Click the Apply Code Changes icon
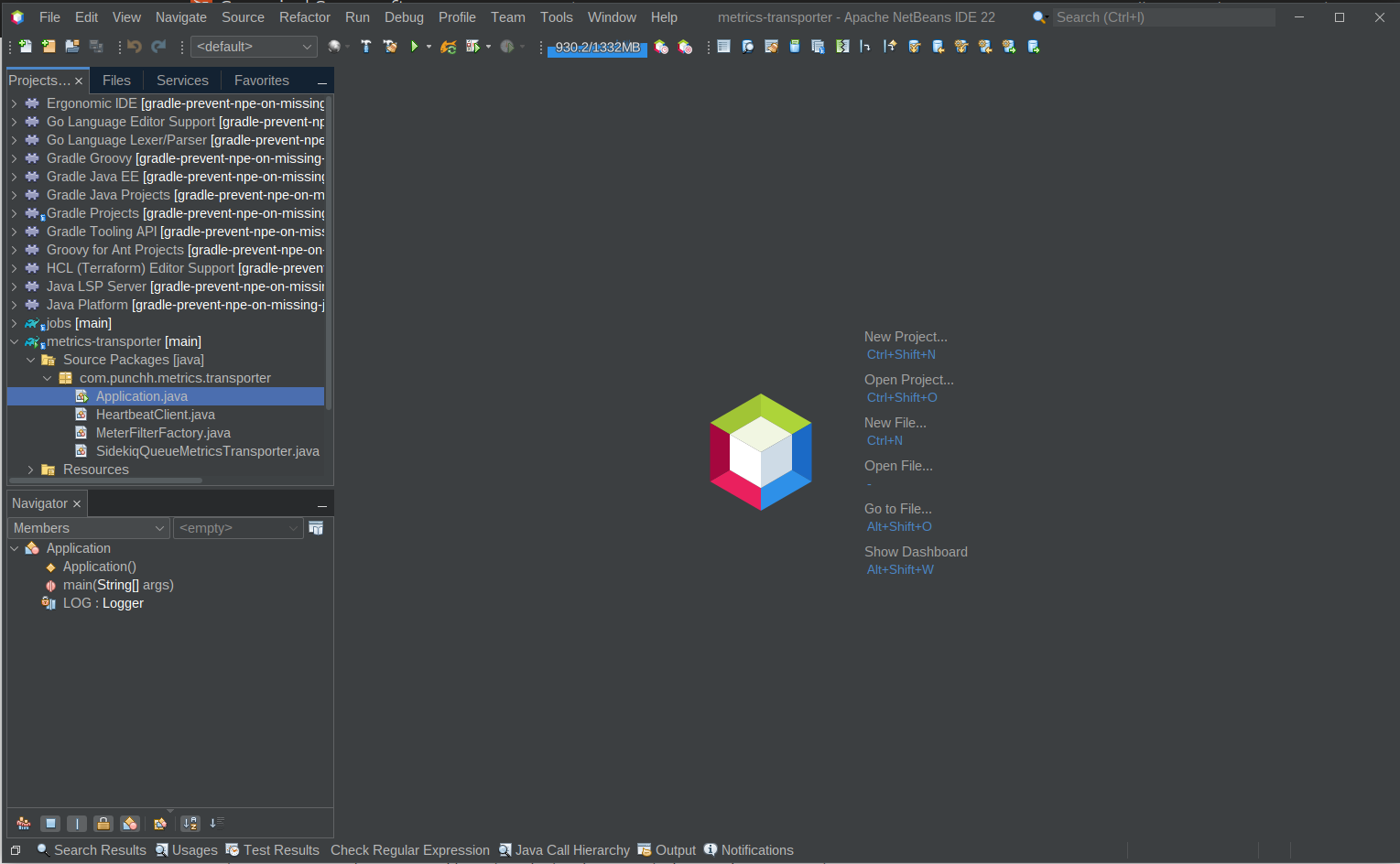Image resolution: width=1400 pixels, height=864 pixels. [448, 47]
